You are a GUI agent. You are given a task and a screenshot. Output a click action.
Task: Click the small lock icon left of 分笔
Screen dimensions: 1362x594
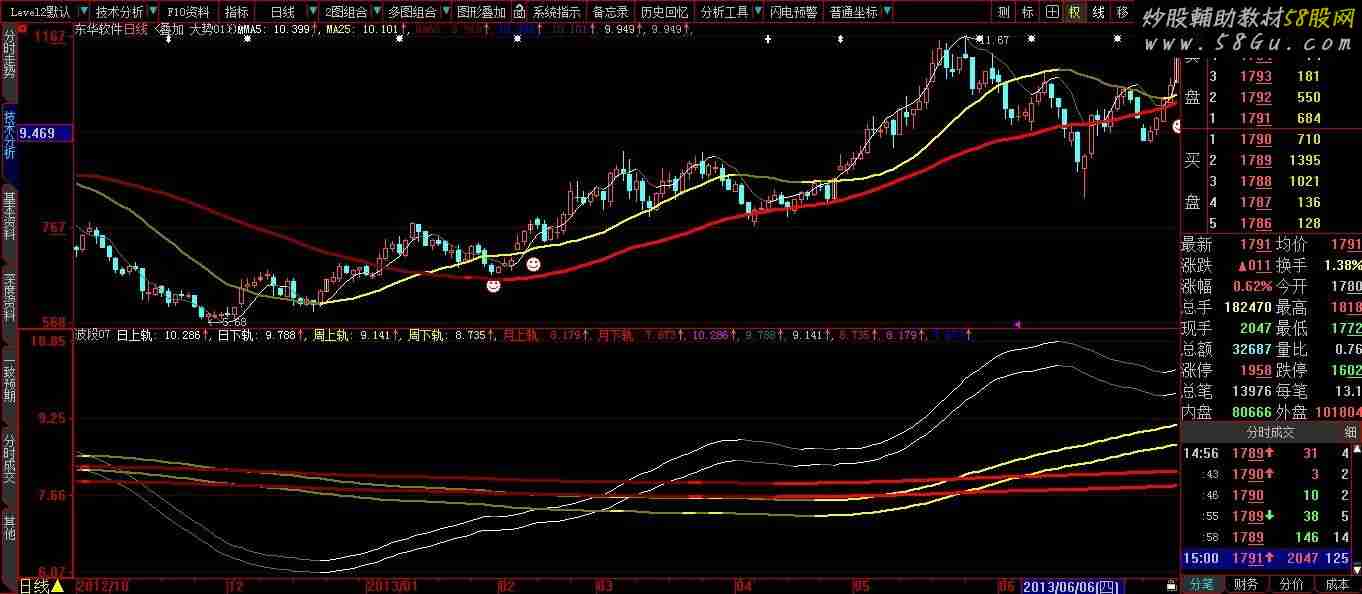point(1171,584)
